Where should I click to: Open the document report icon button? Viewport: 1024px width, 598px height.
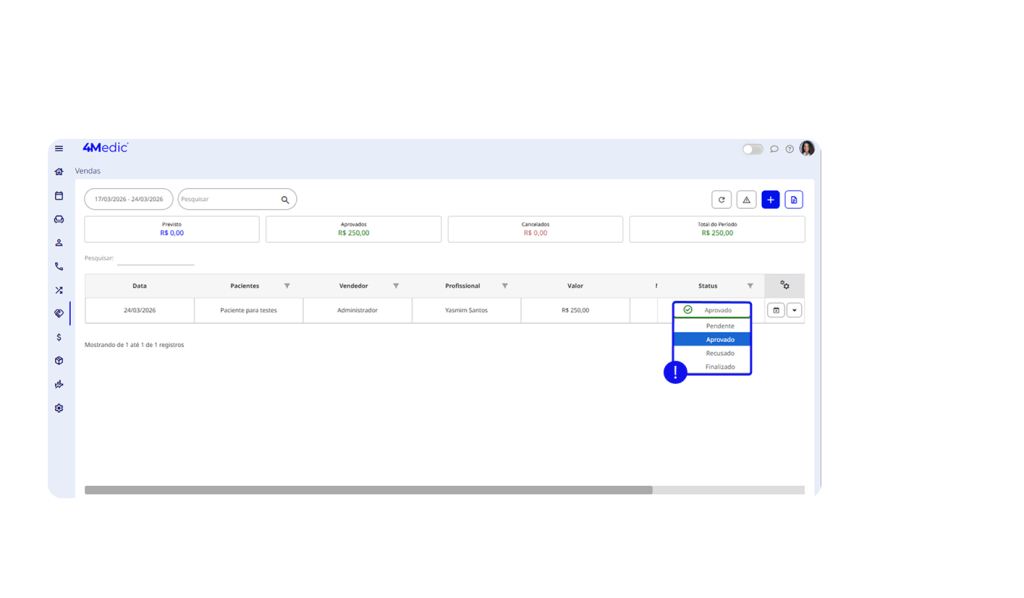(x=794, y=200)
